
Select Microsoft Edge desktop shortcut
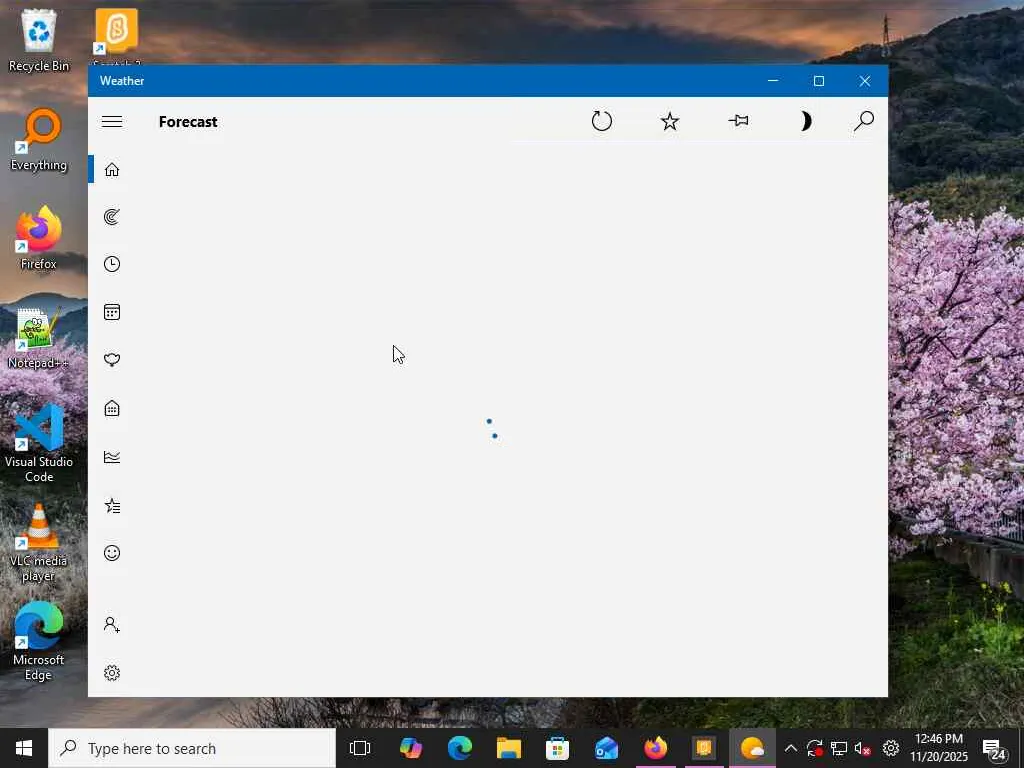tap(39, 642)
